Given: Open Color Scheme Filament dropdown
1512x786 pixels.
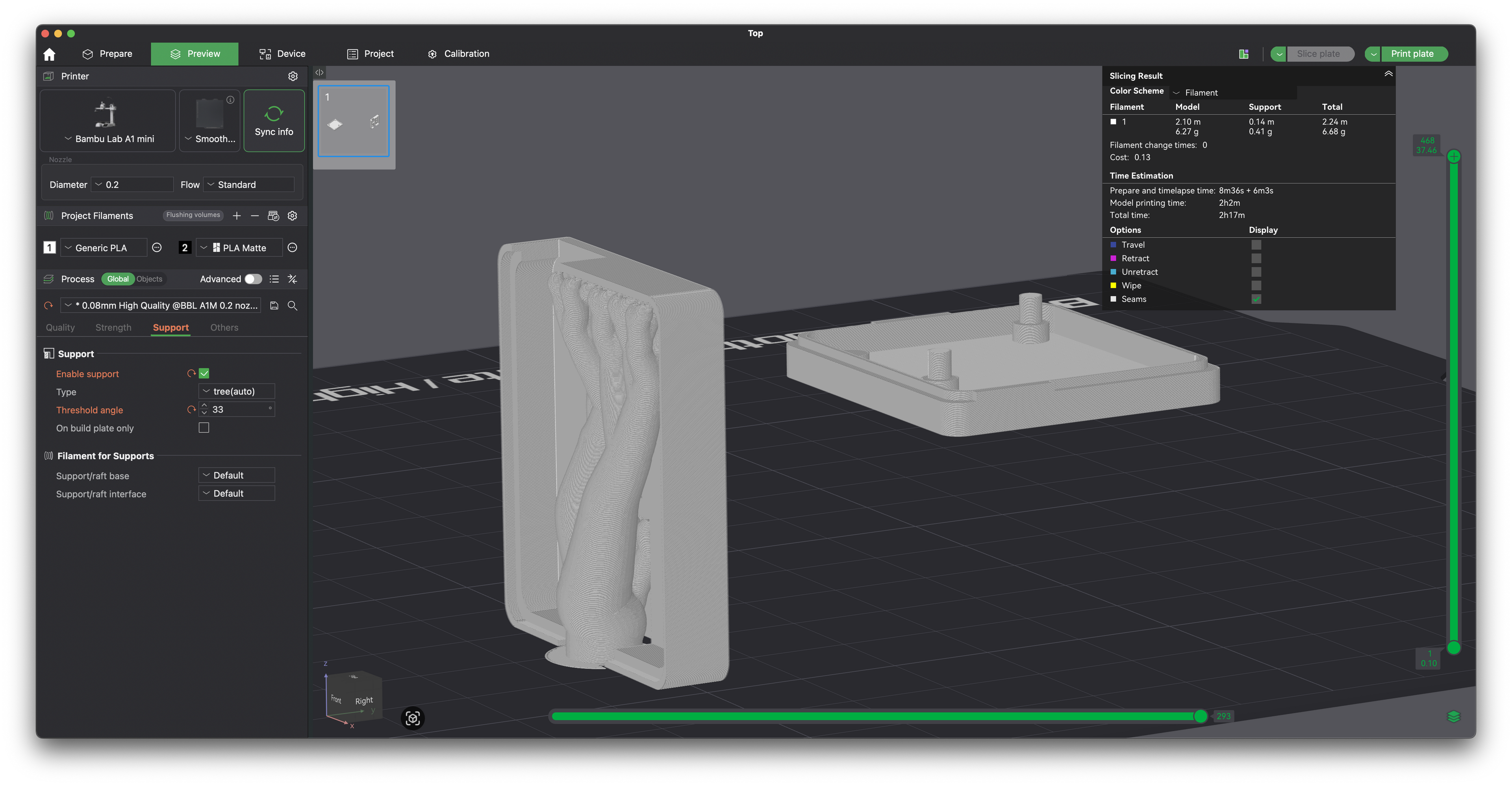Looking at the screenshot, I should [1234, 93].
